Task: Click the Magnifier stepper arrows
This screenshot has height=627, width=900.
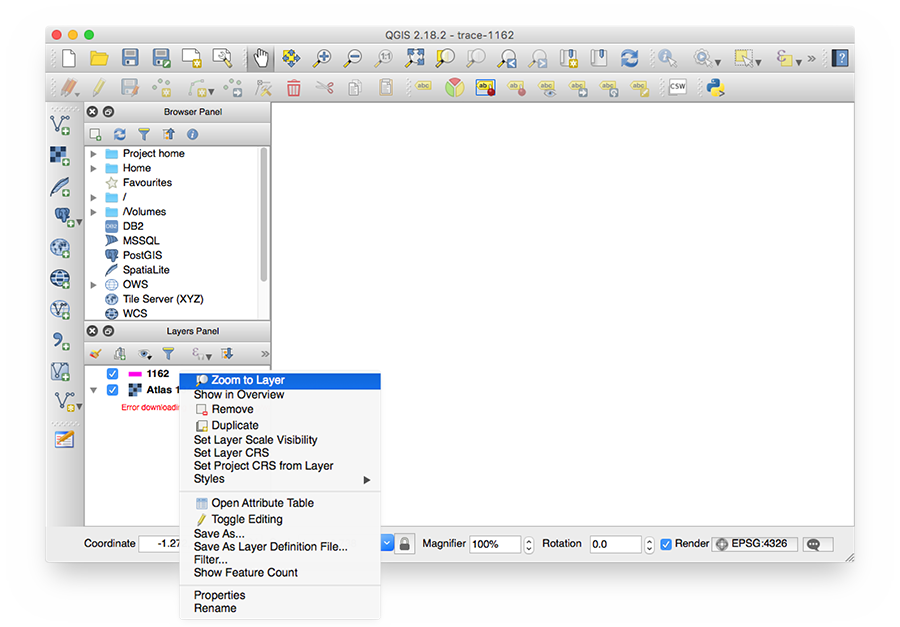Action: click(x=529, y=544)
